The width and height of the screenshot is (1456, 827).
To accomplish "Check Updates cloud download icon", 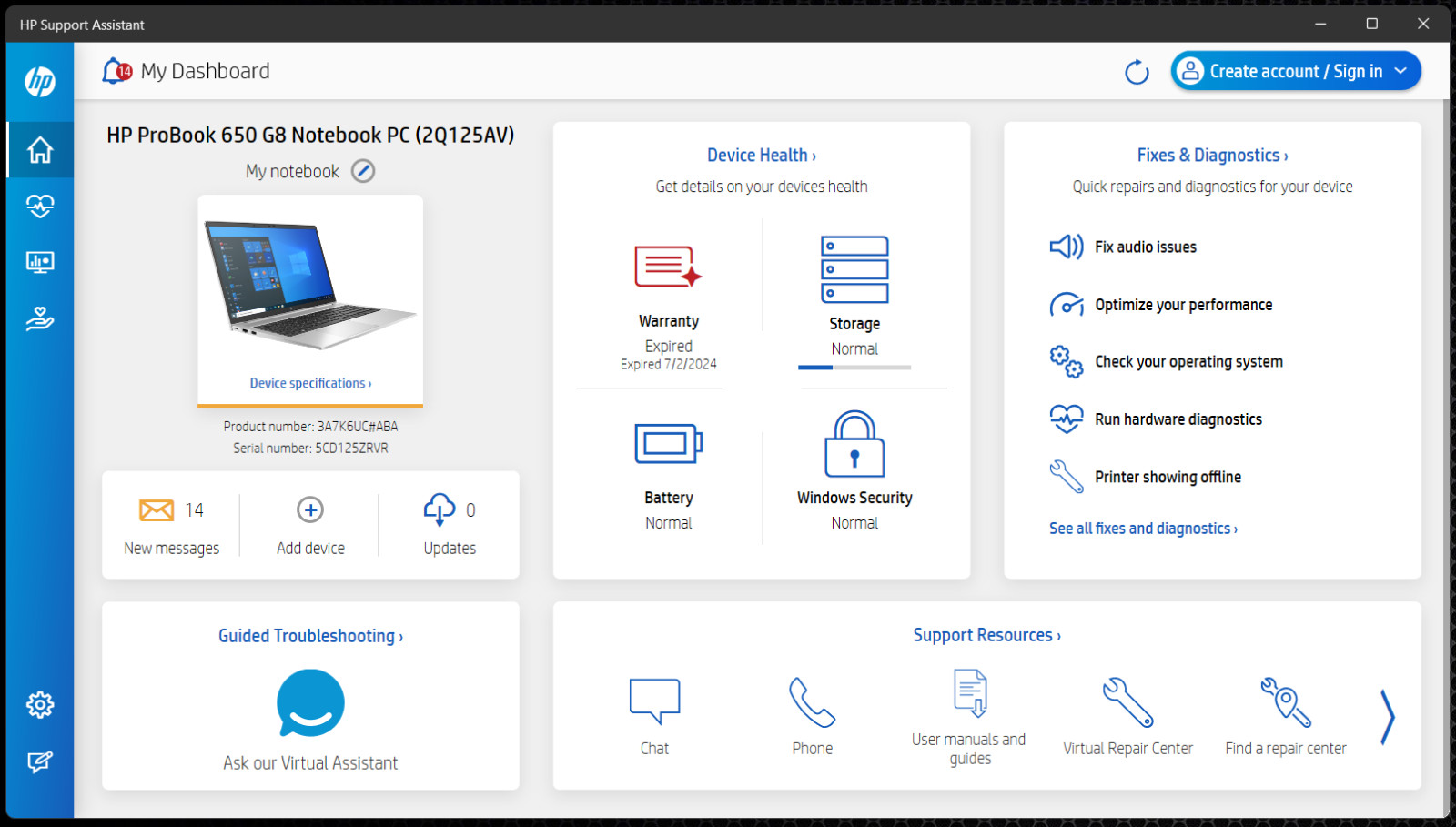I will point(440,509).
